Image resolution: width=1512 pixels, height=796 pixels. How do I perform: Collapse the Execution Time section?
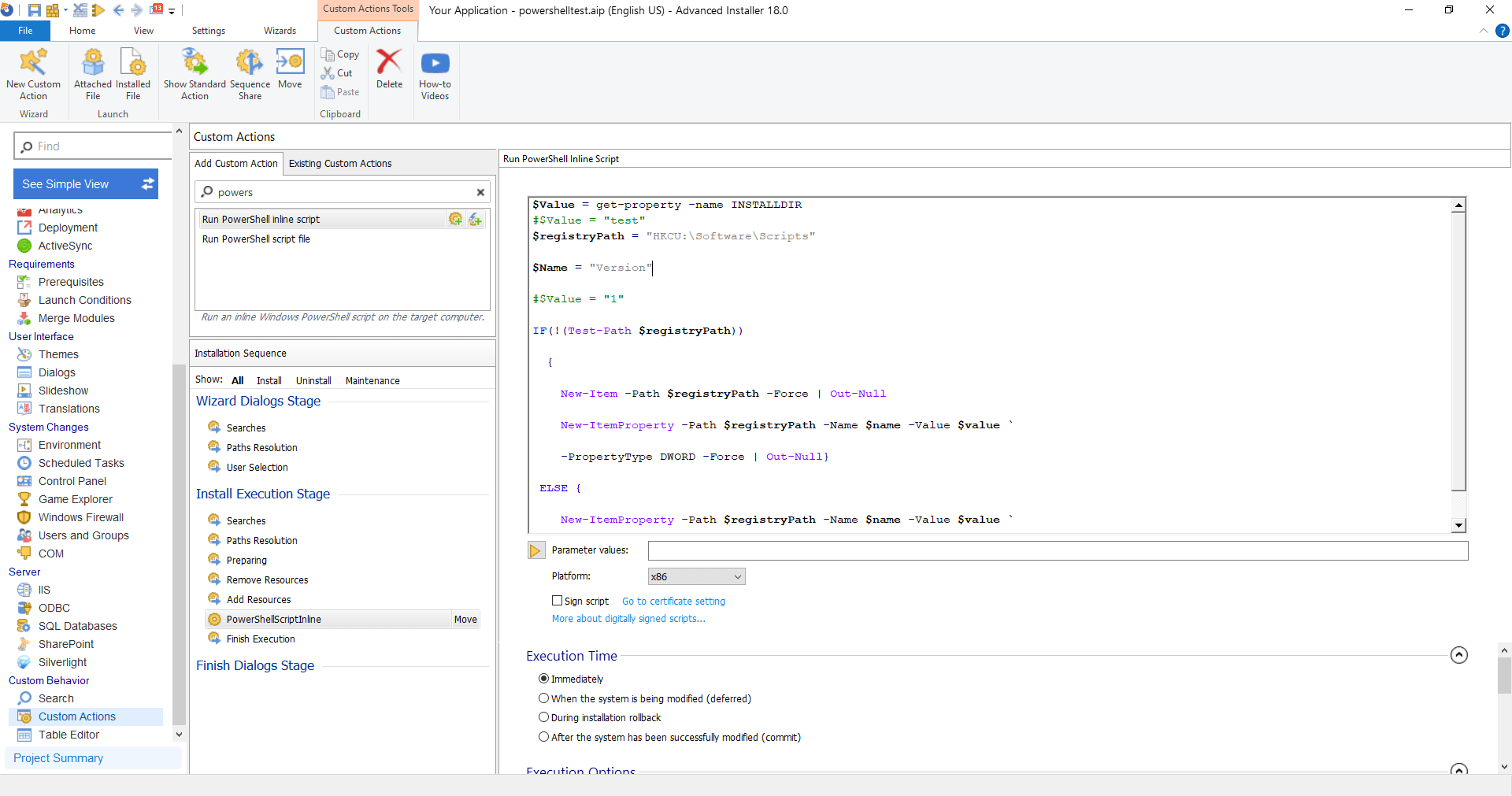point(1458,654)
